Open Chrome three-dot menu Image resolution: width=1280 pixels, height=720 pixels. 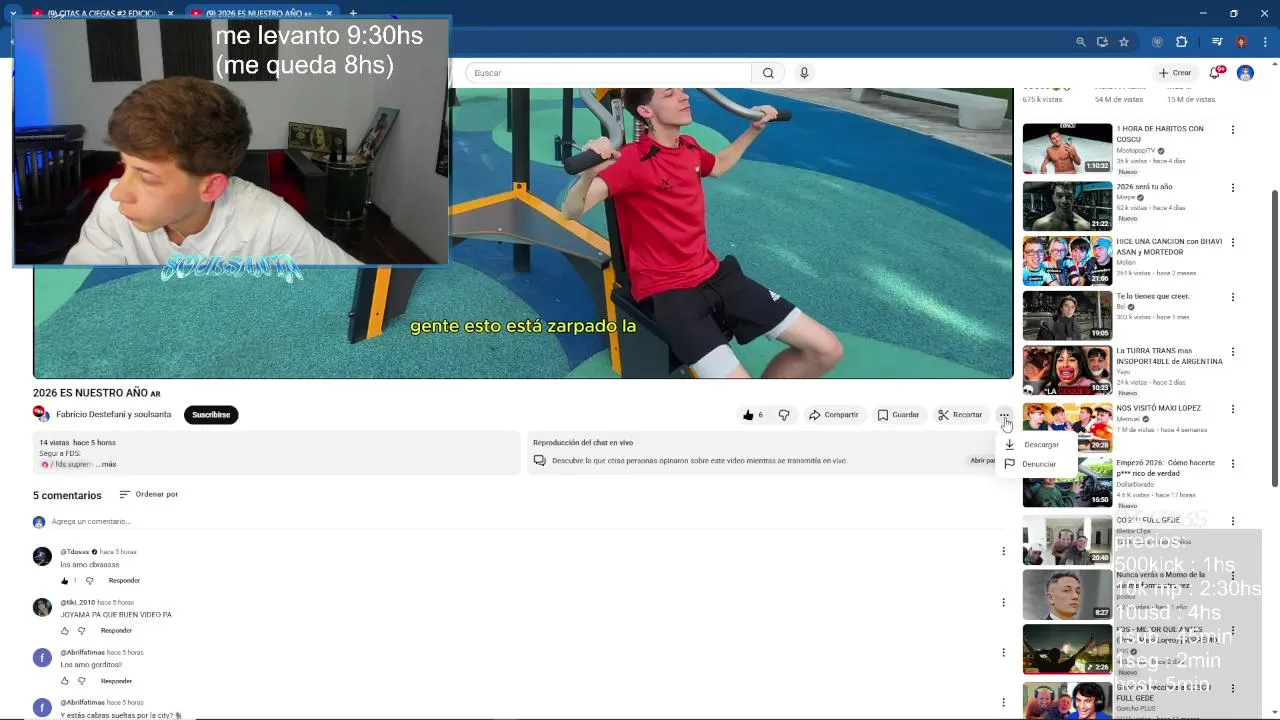point(1265,42)
